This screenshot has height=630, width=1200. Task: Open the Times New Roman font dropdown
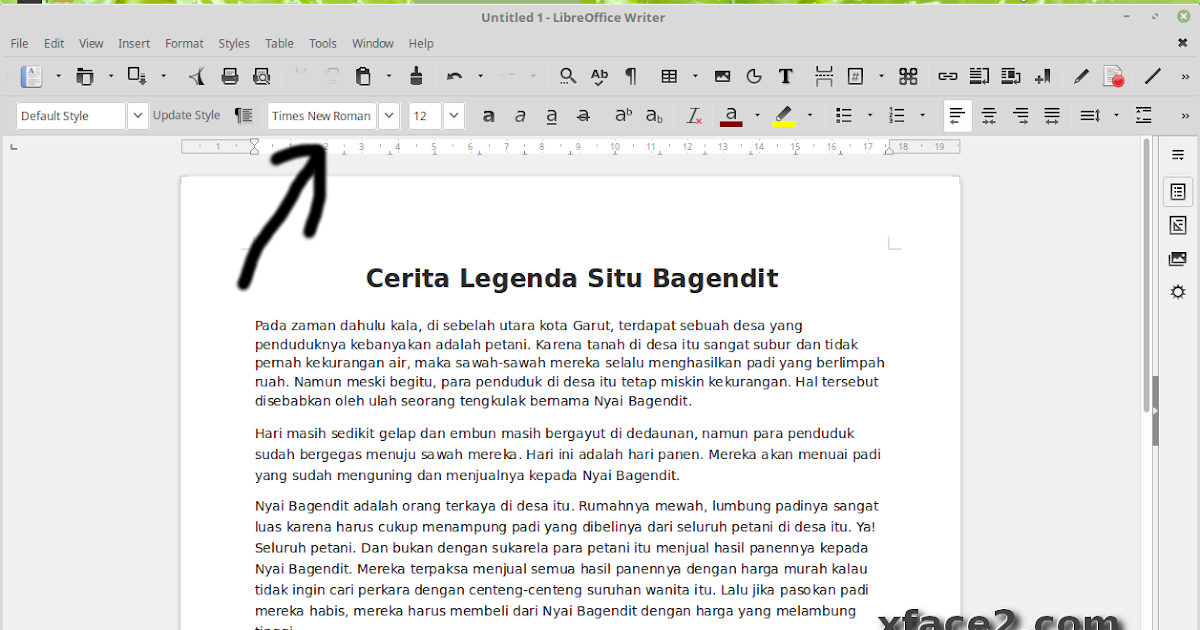click(388, 115)
